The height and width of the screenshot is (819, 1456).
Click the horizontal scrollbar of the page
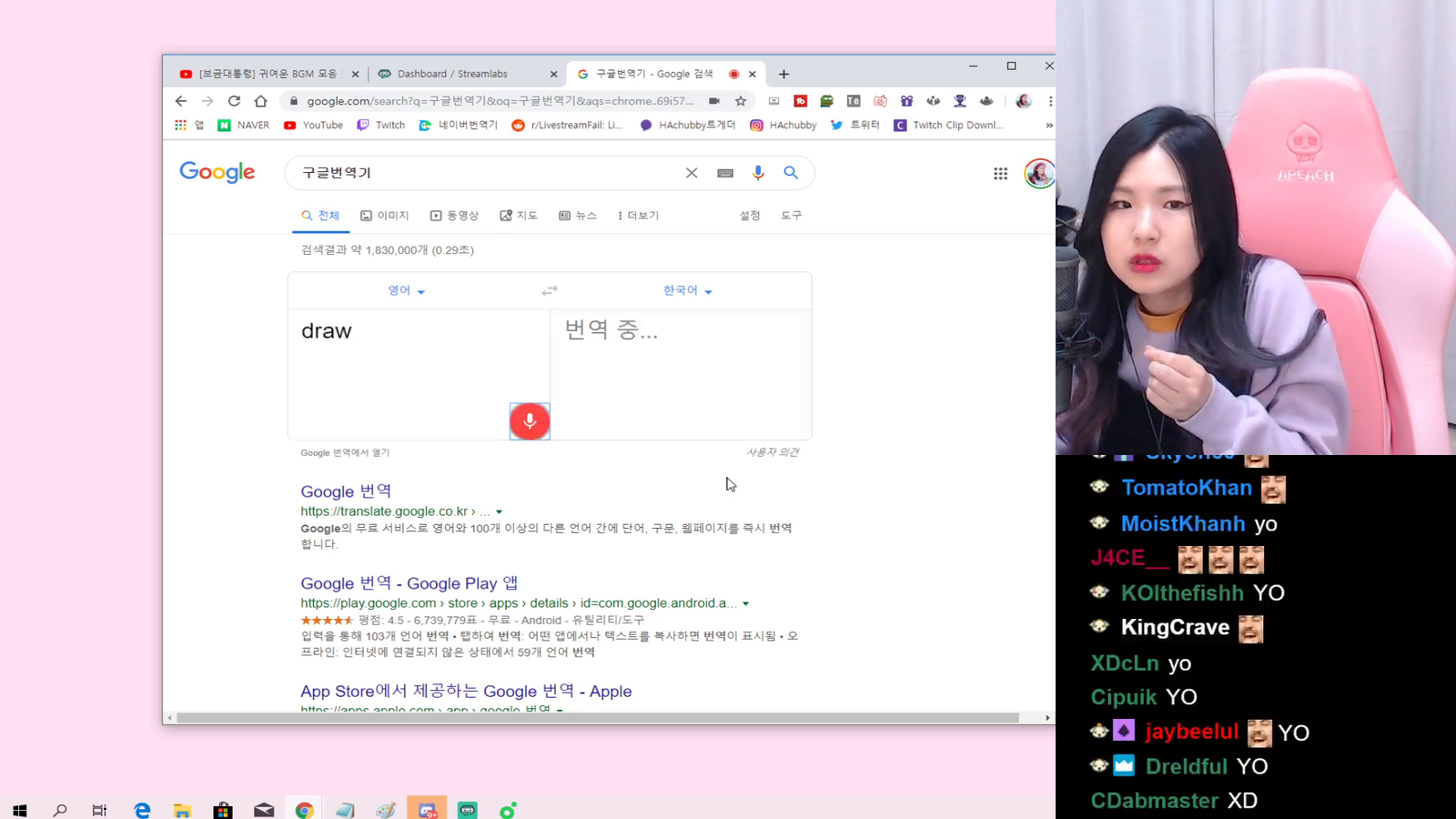pyautogui.click(x=597, y=718)
